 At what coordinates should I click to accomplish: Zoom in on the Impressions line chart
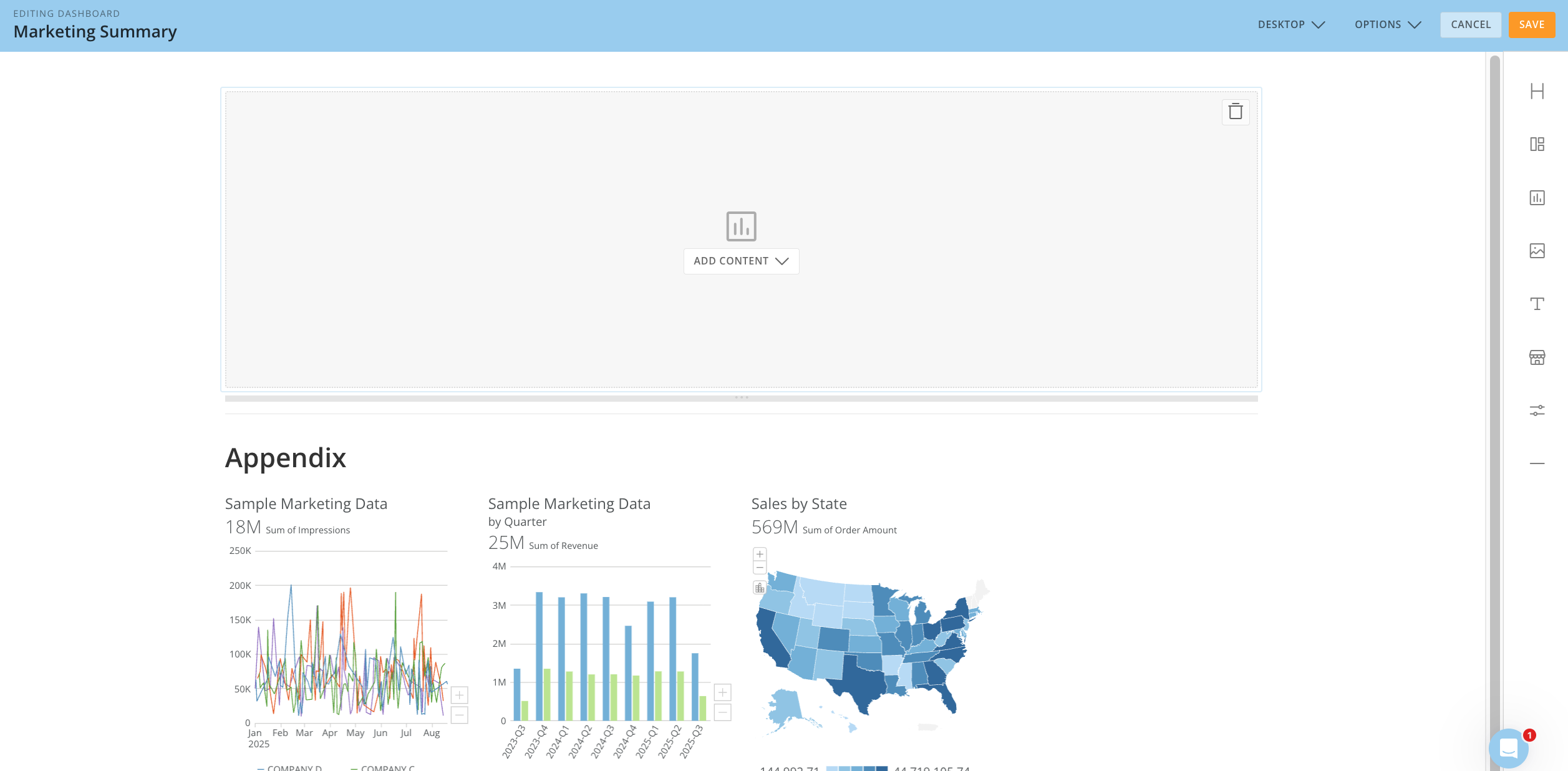click(x=459, y=695)
